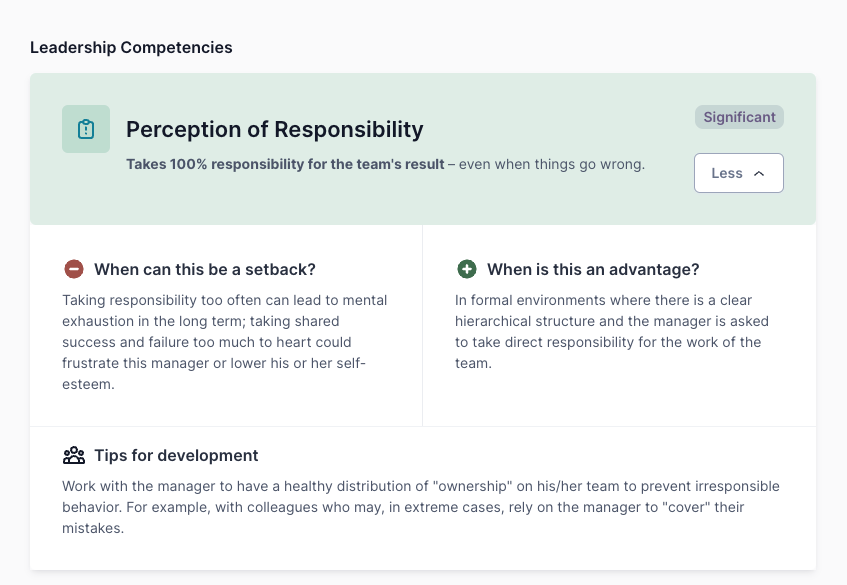Click the bold 'Takes 100% responsibility' summary text
This screenshot has width=847, height=585.
285,164
